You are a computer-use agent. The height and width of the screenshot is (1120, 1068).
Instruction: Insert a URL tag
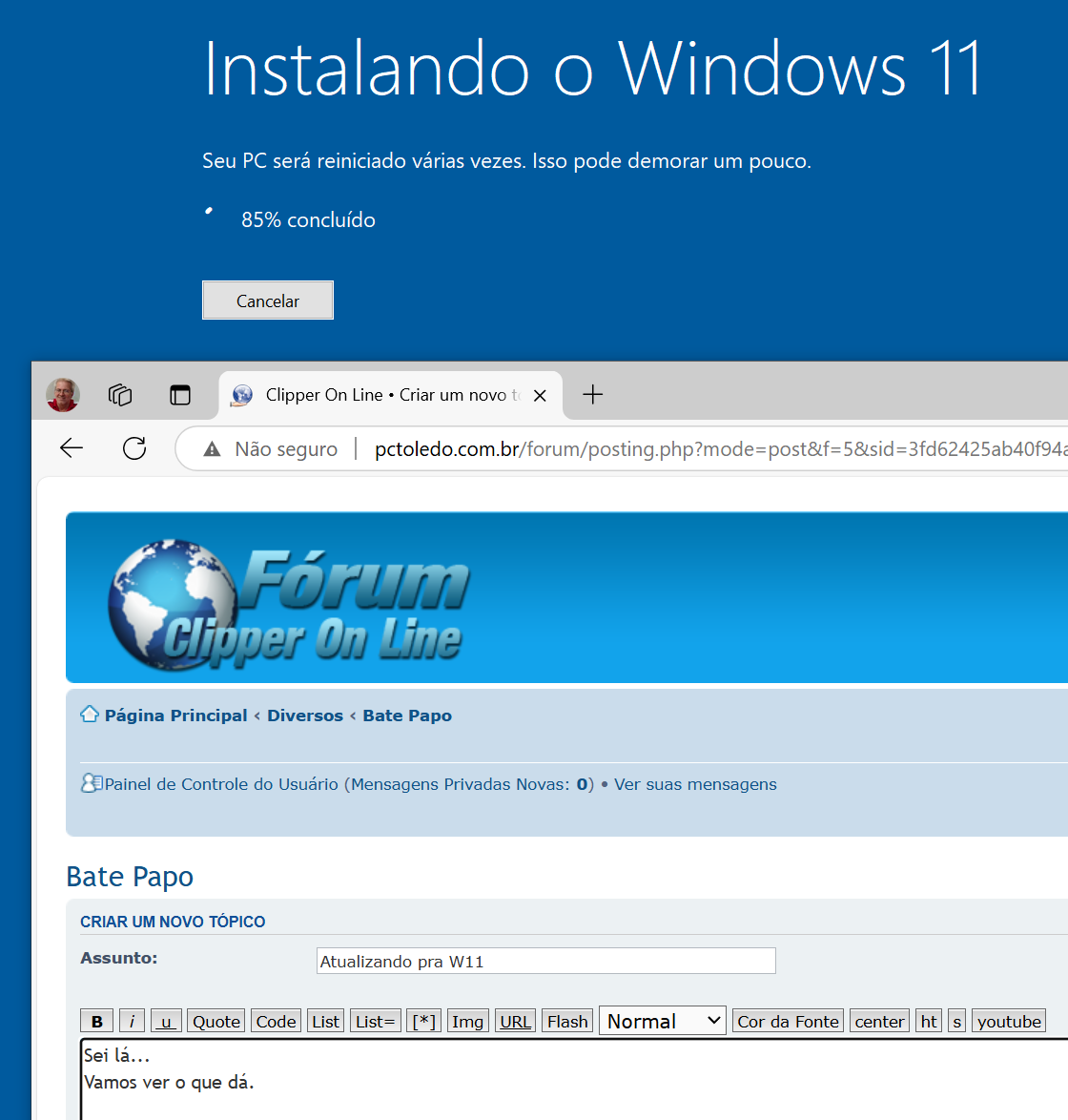point(516,1022)
